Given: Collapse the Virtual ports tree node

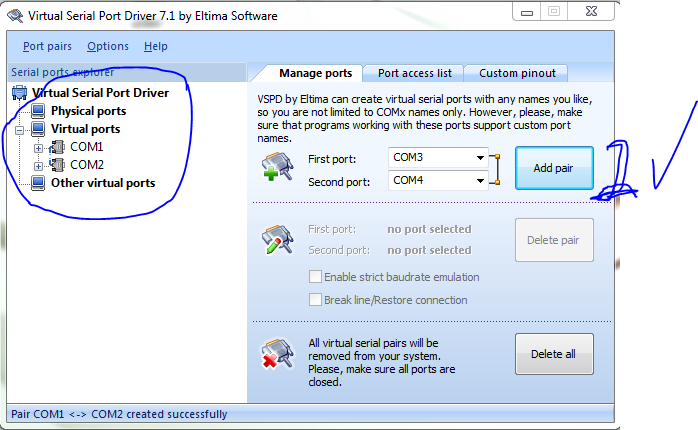Looking at the screenshot, I should pos(20,130).
